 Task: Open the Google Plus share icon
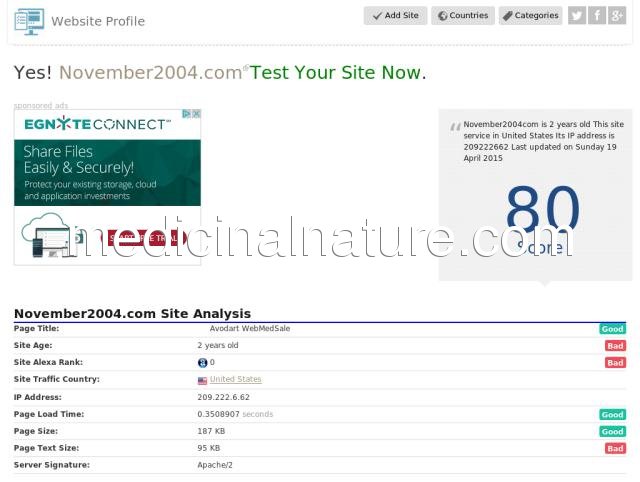point(617,16)
